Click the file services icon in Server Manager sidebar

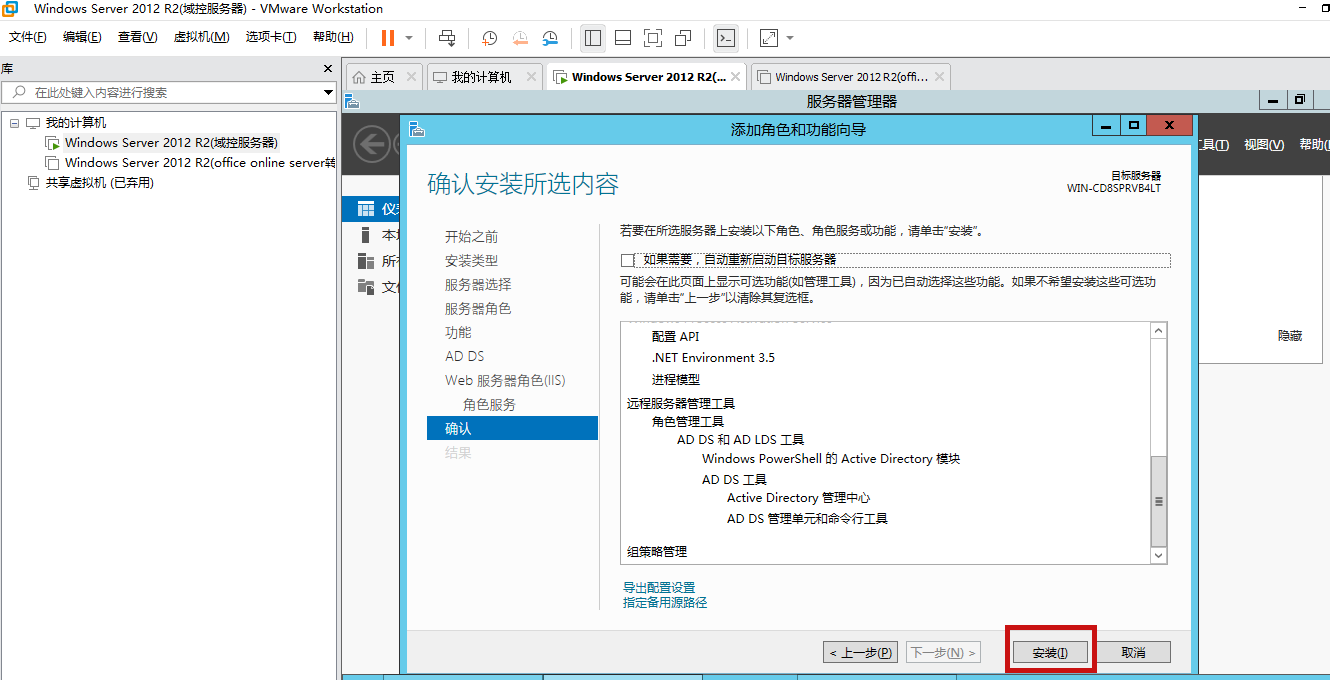(365, 287)
